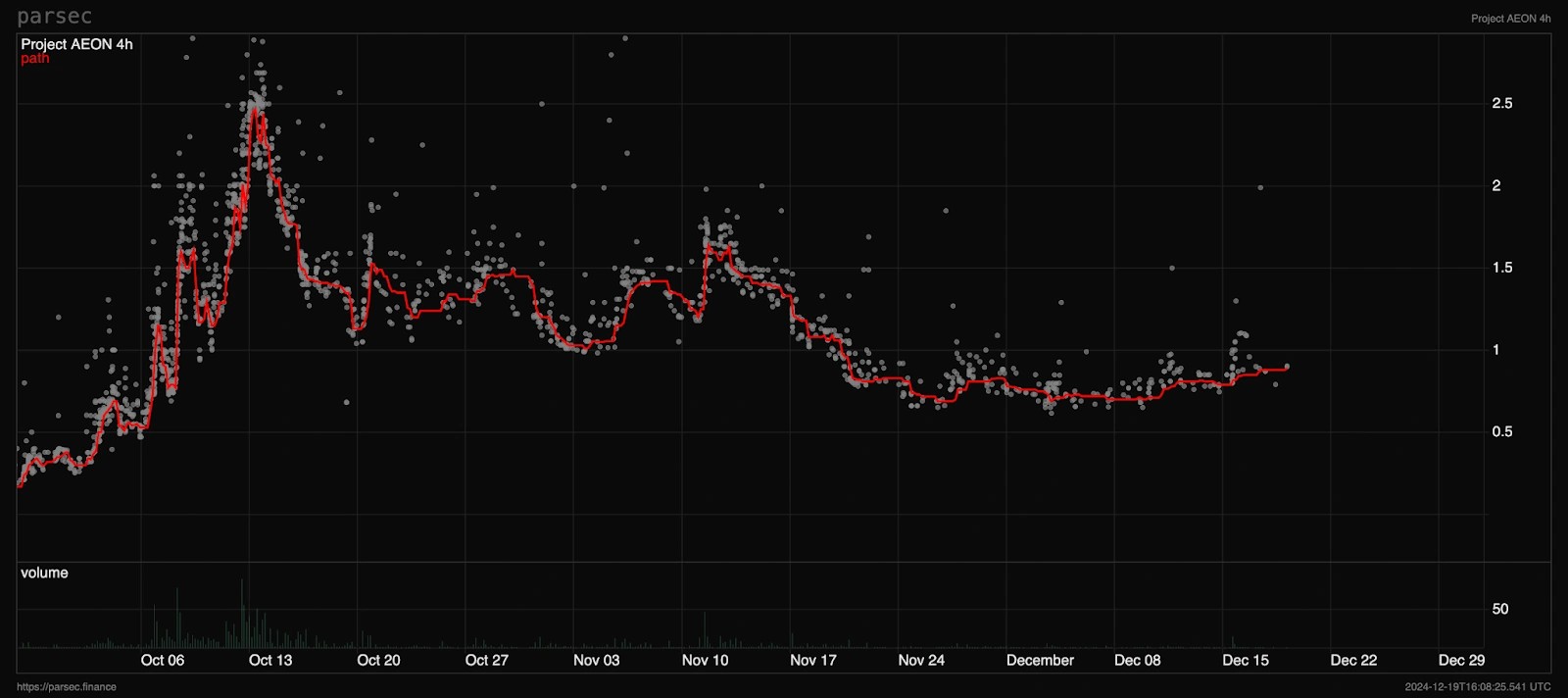Select the Project AEON 4h chart title

tap(76, 44)
